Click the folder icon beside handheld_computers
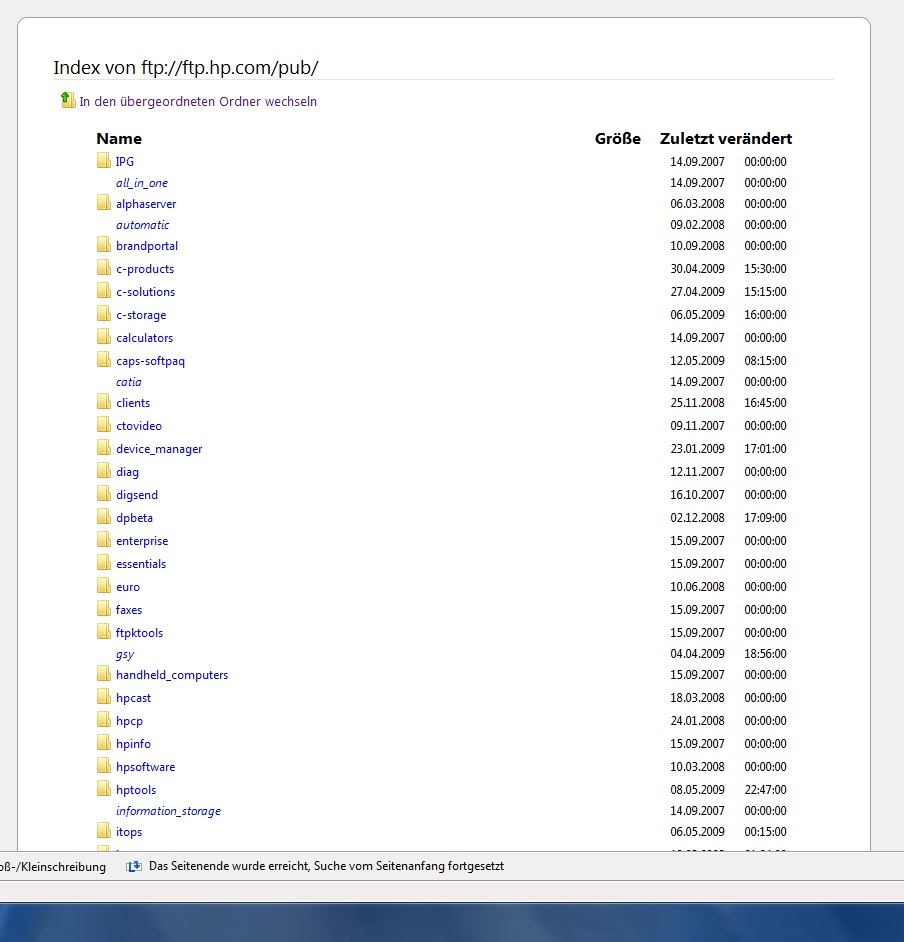This screenshot has height=942, width=904. [104, 673]
